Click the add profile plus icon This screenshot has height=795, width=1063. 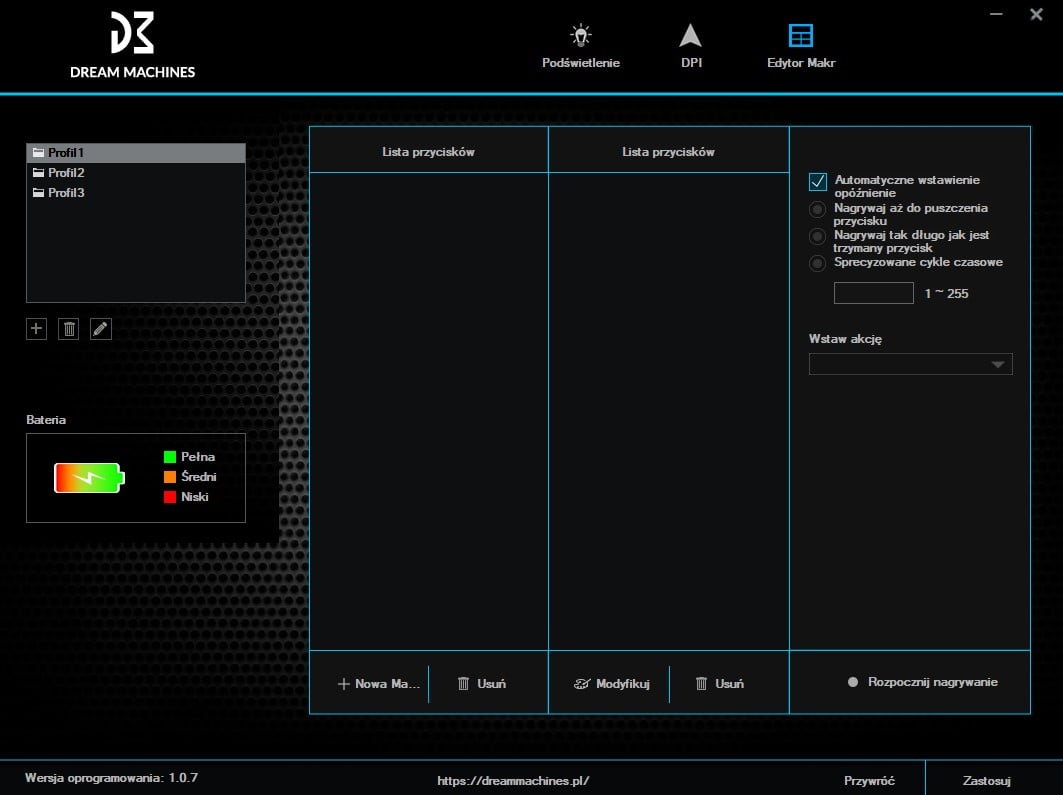37,329
